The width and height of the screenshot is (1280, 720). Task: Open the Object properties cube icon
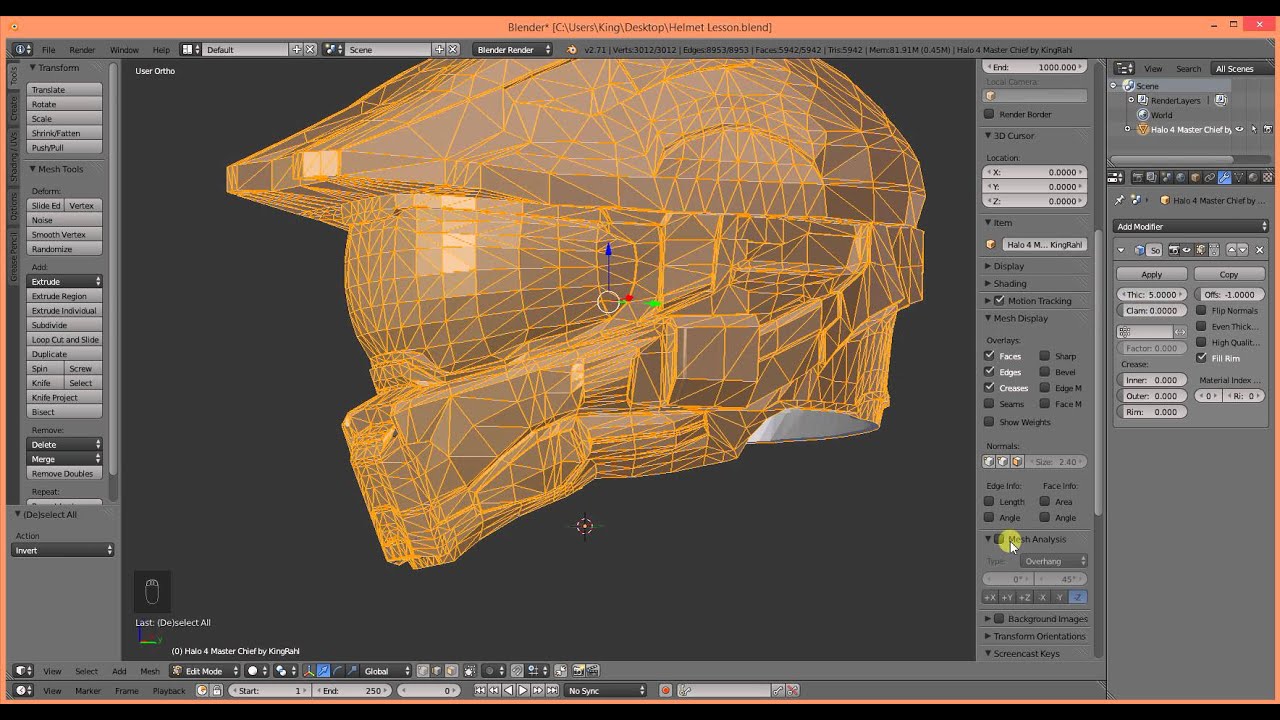(1195, 177)
